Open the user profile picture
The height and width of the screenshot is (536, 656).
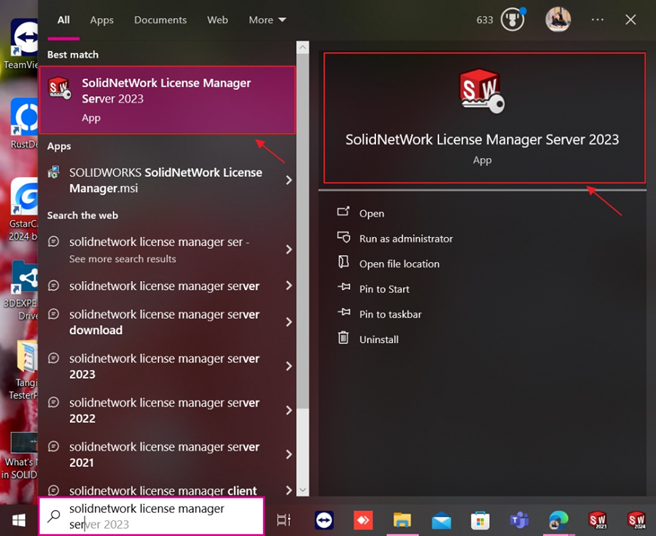[558, 19]
